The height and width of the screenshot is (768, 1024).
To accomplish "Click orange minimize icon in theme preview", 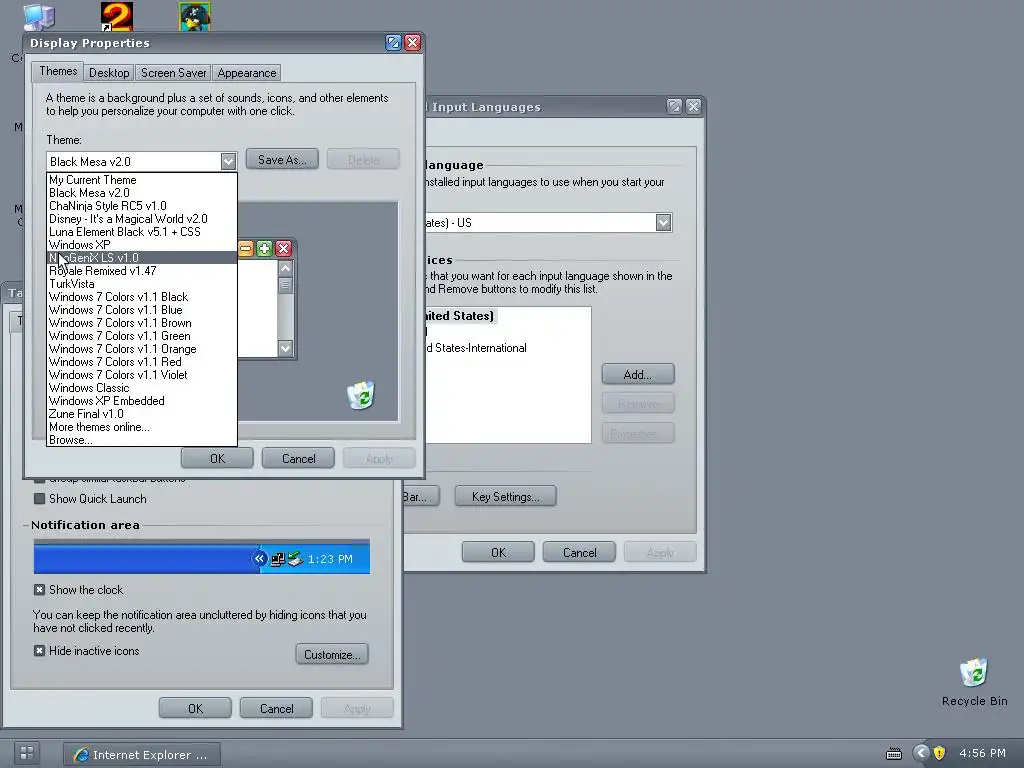I will pos(246,249).
